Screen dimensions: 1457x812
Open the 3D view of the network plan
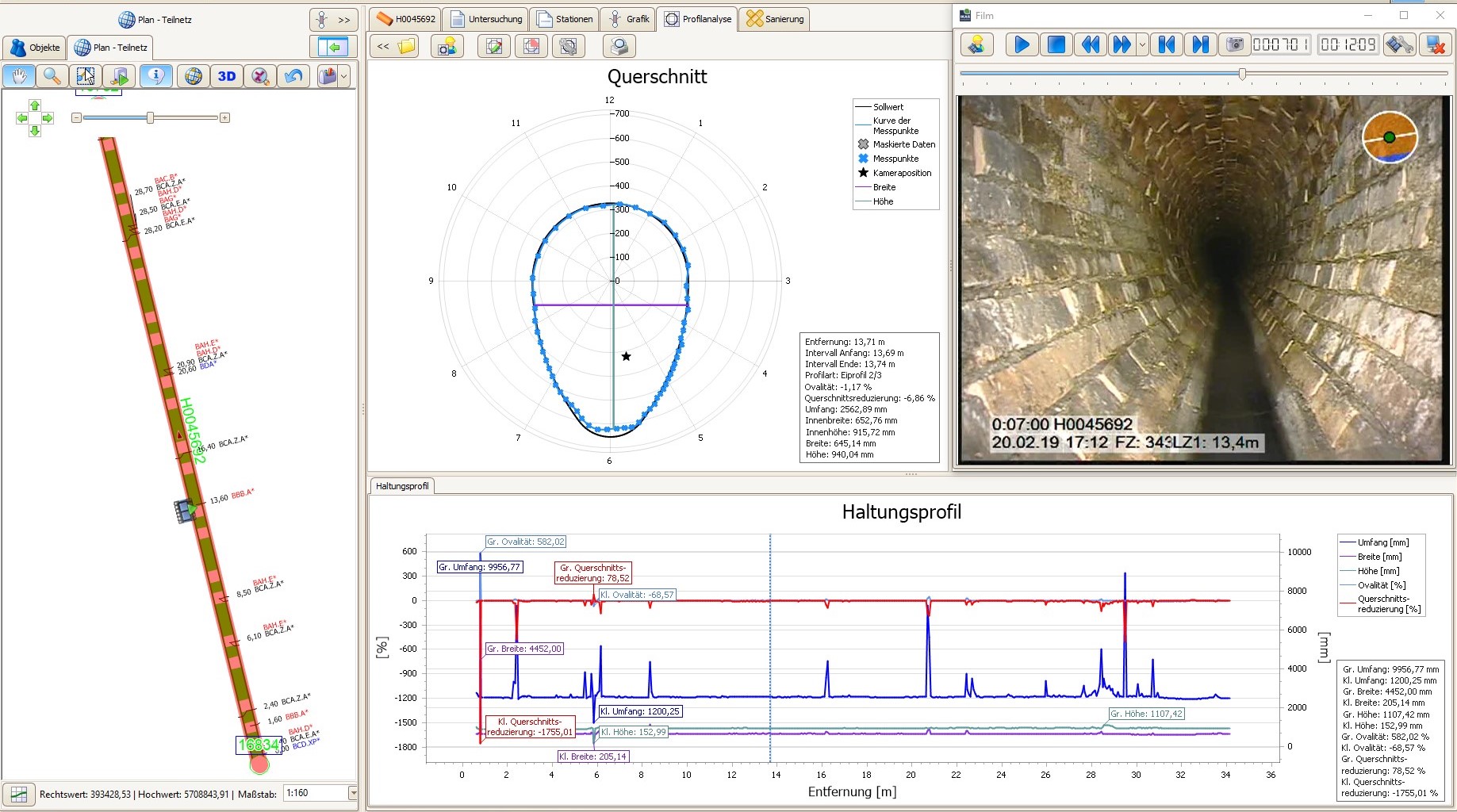click(x=228, y=75)
